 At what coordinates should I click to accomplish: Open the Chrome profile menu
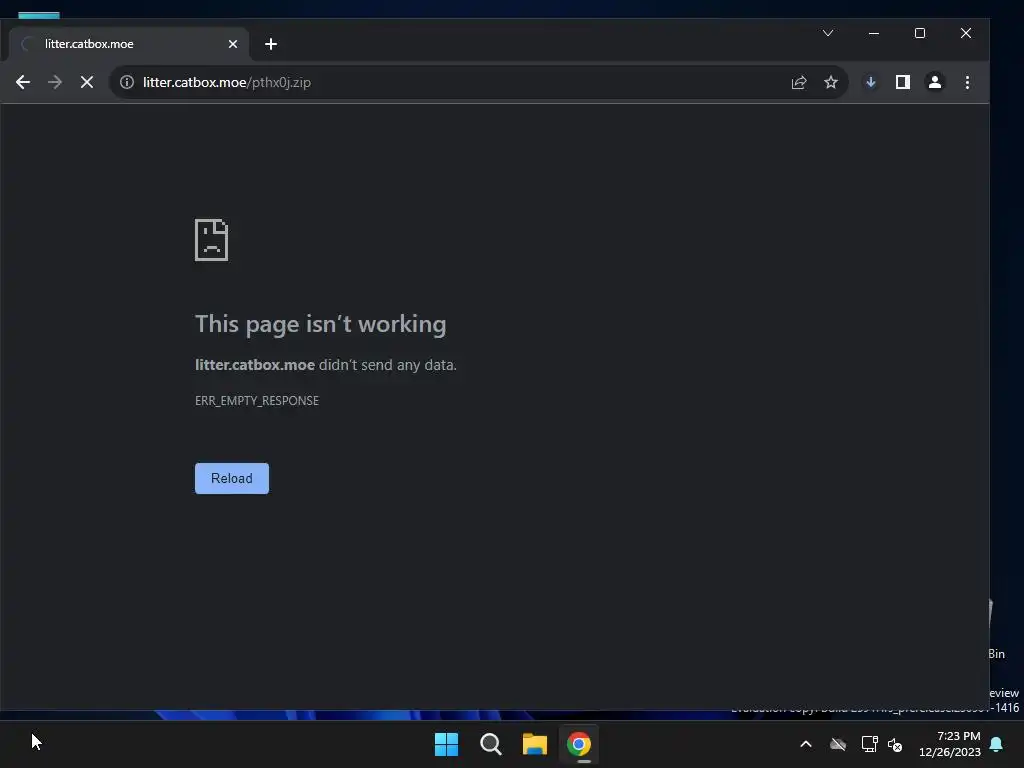point(935,82)
